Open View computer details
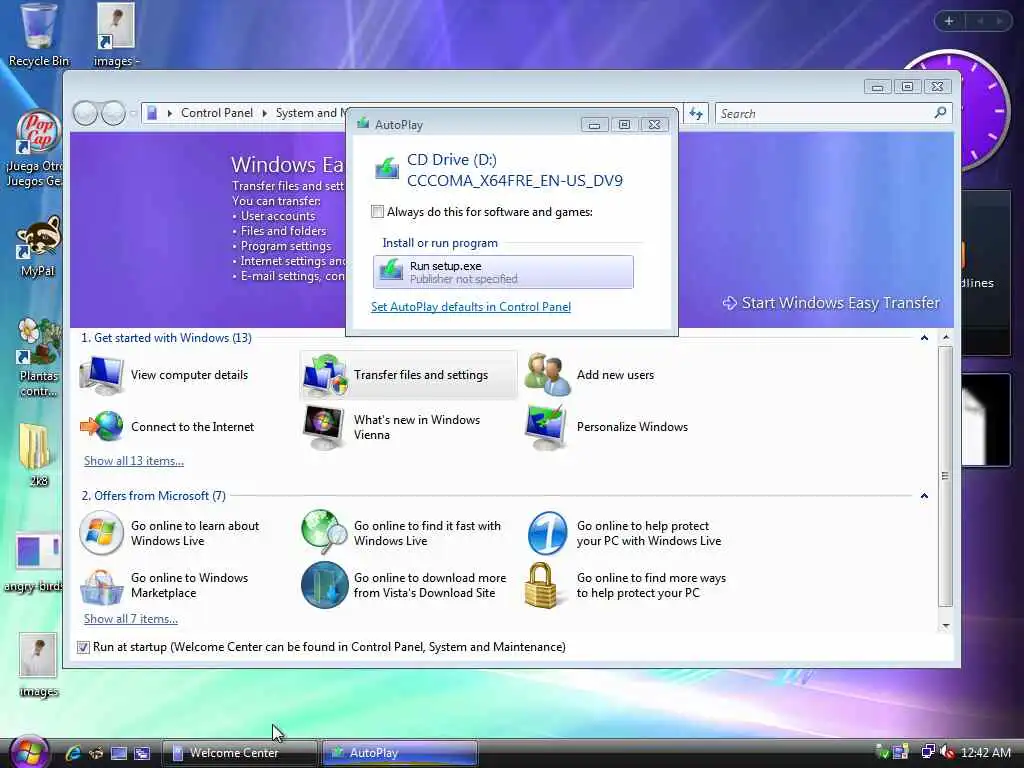This screenshot has height=768, width=1024. [165, 375]
